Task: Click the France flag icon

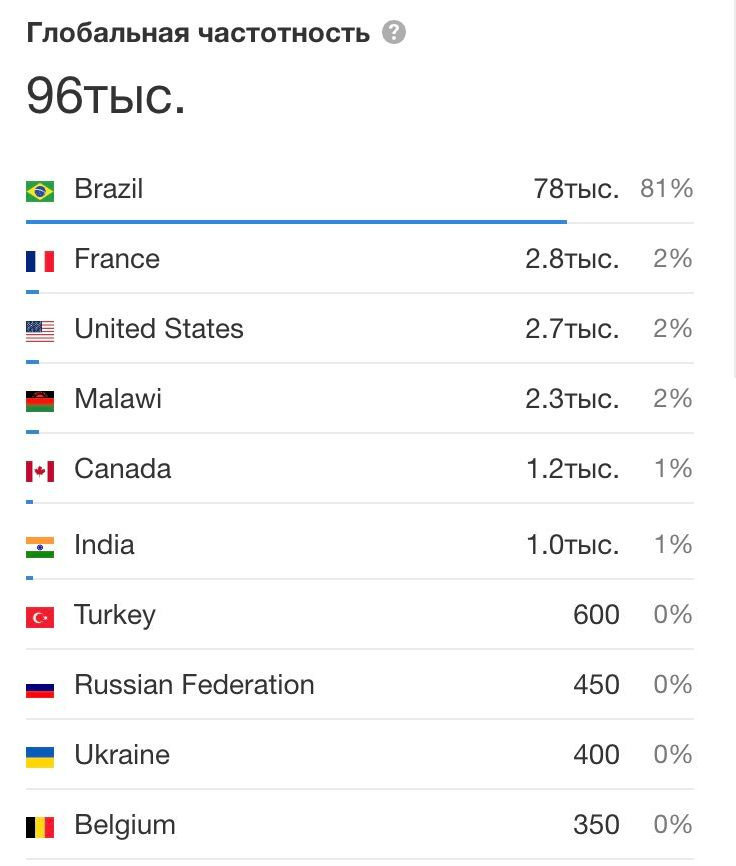Action: 40,261
